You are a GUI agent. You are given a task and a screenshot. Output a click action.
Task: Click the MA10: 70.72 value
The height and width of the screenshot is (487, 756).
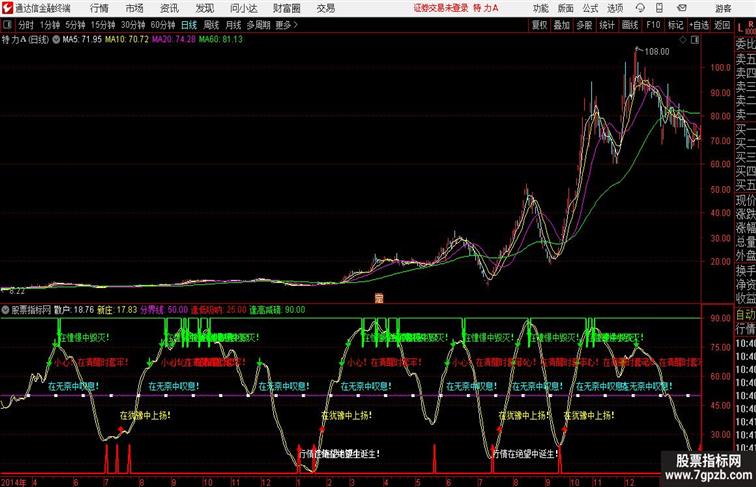tap(127, 40)
